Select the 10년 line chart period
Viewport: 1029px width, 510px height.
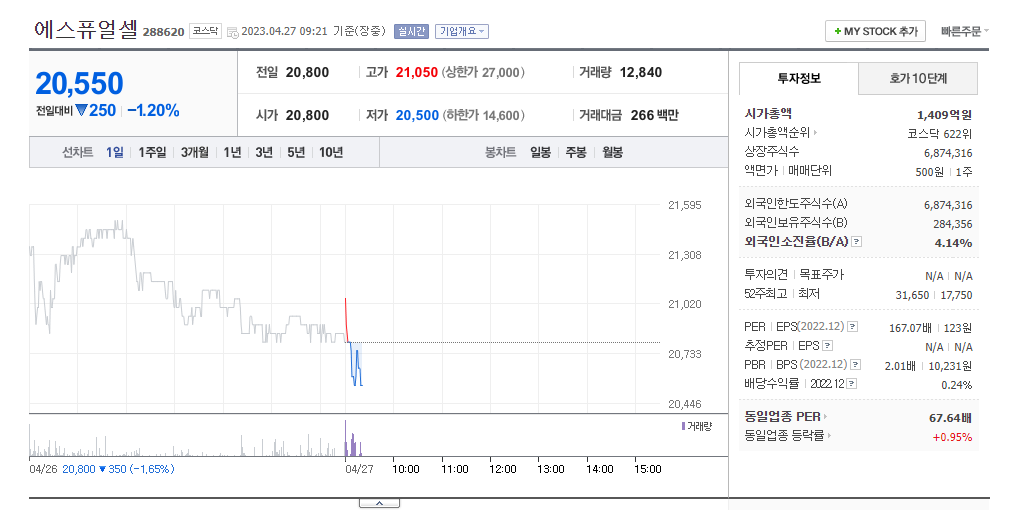tap(331, 152)
